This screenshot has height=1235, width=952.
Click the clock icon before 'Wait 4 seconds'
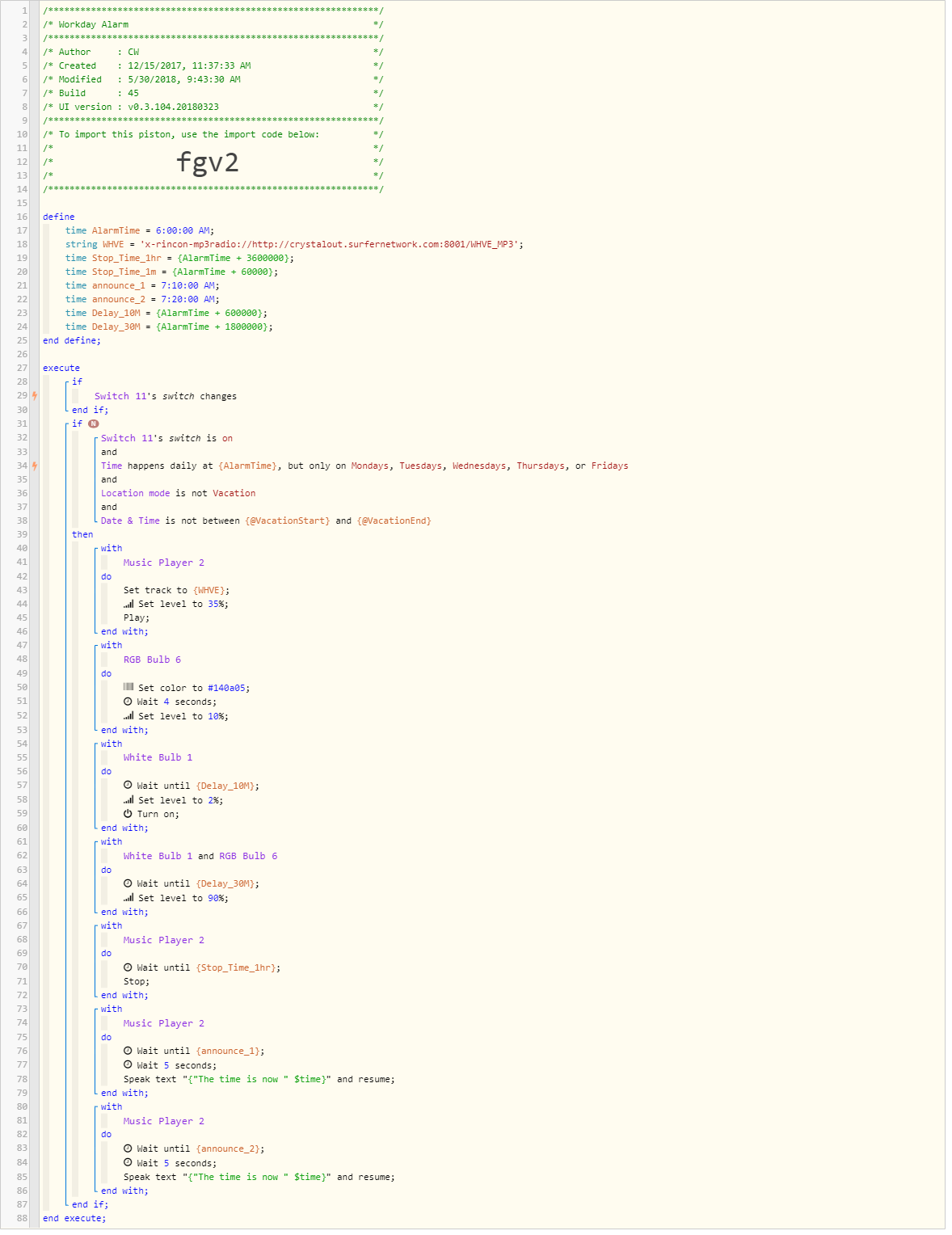[x=128, y=702]
